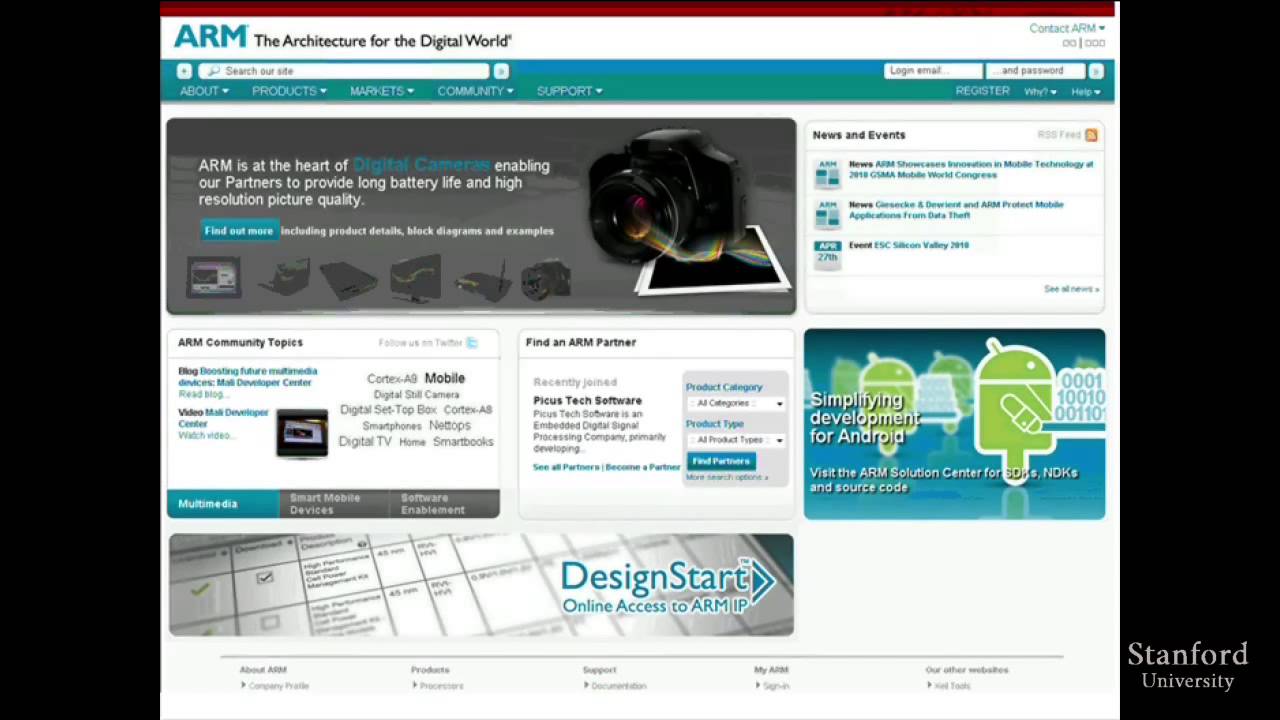The height and width of the screenshot is (720, 1280).
Task: Click the Find Partners button
Action: point(720,461)
